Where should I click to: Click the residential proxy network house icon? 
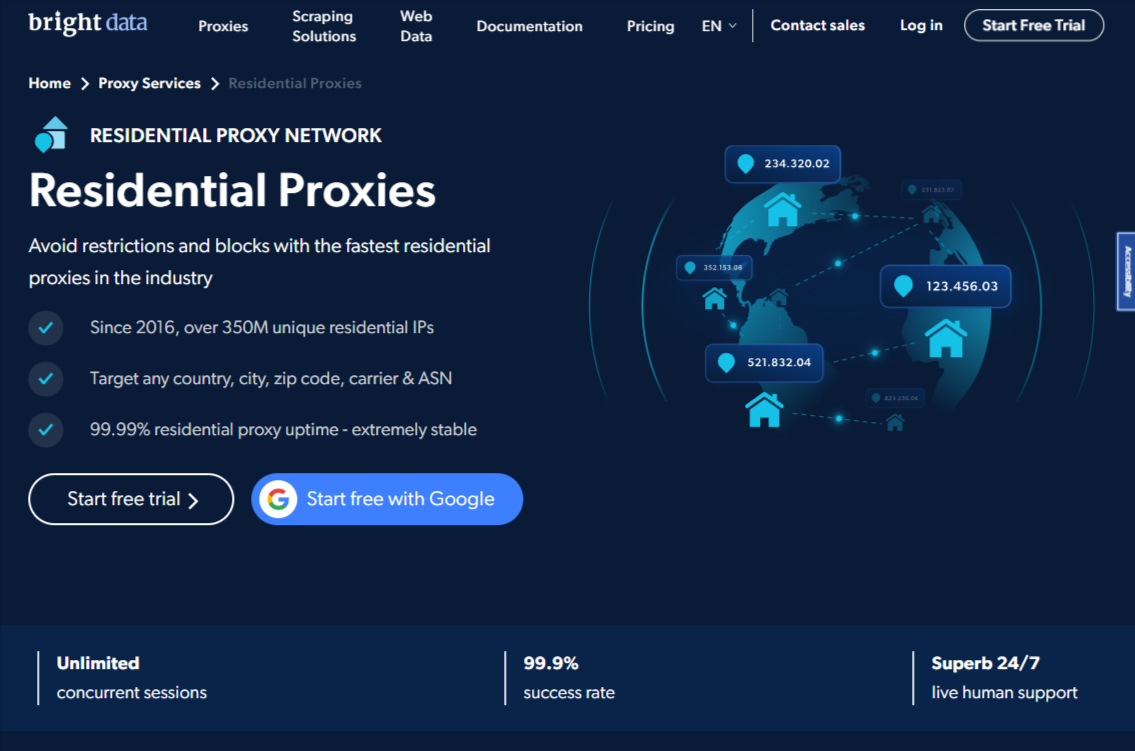coord(51,135)
